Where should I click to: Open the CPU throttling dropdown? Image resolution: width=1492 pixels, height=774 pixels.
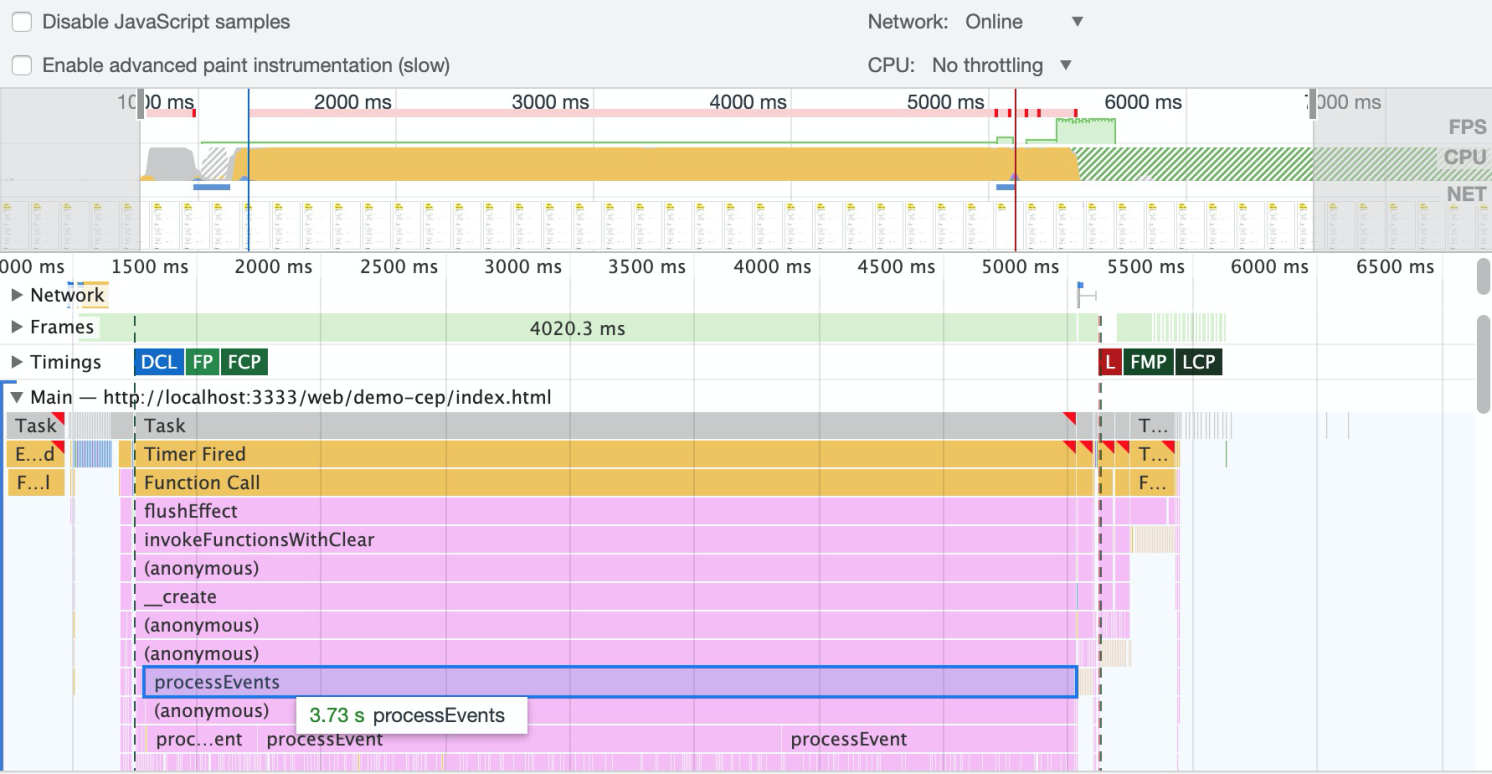pos(1001,66)
